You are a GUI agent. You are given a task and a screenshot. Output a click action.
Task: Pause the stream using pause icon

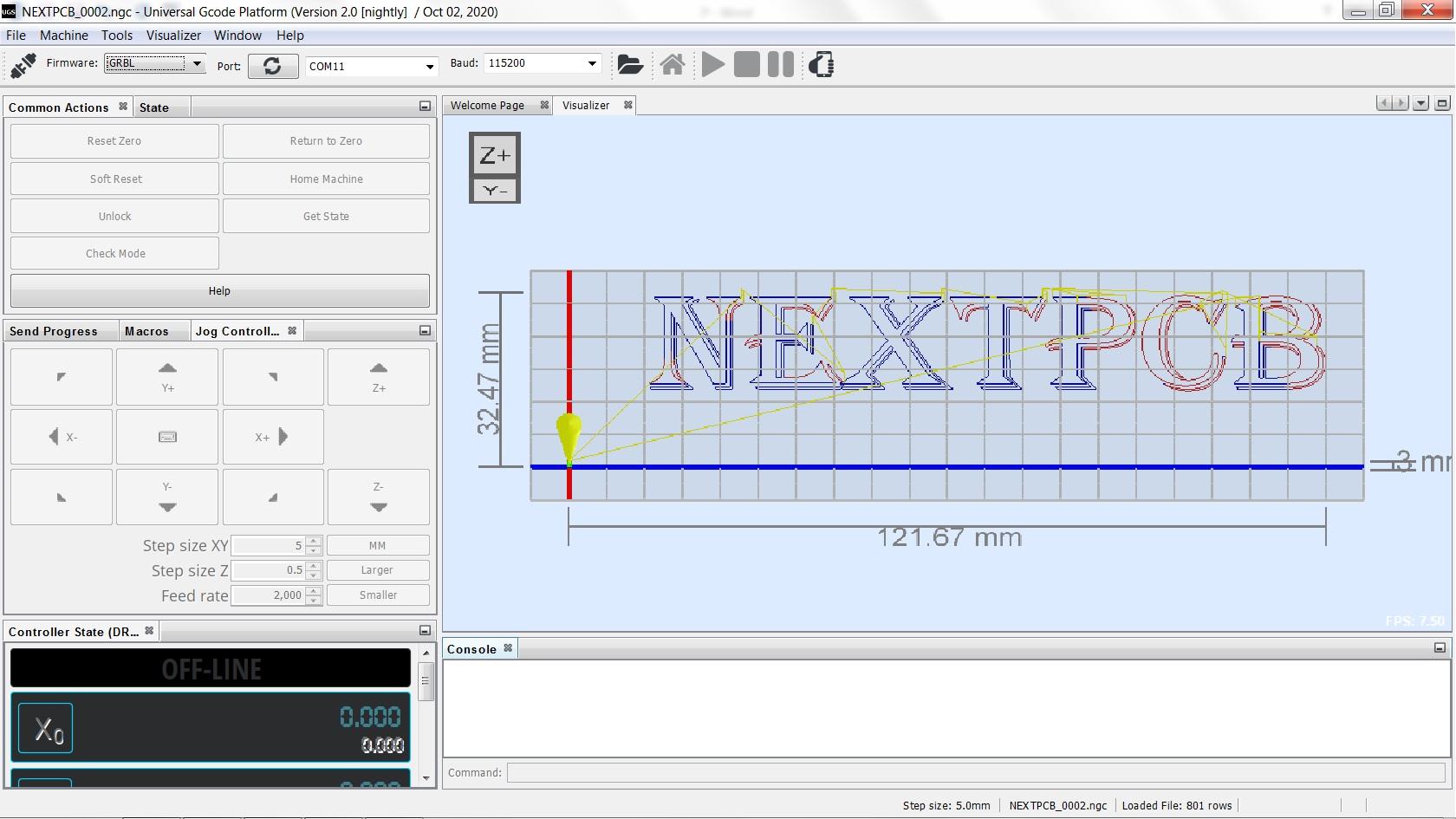(x=780, y=65)
